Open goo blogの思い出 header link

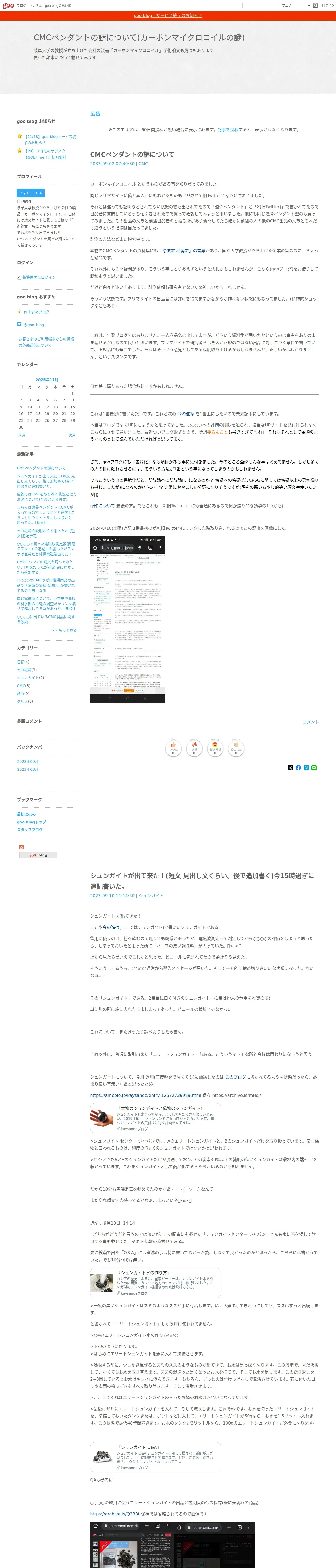pos(58,5)
